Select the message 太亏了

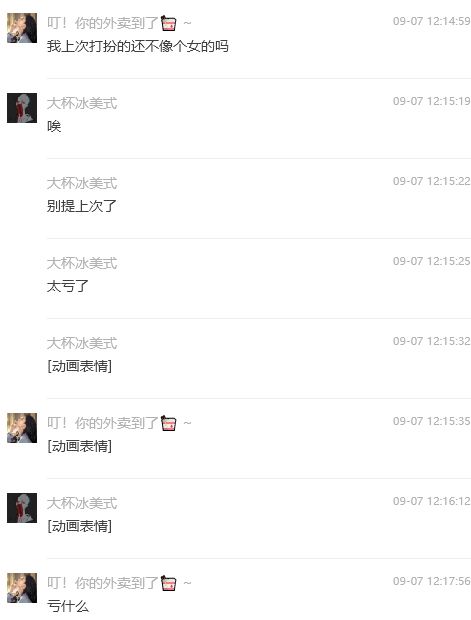point(68,286)
